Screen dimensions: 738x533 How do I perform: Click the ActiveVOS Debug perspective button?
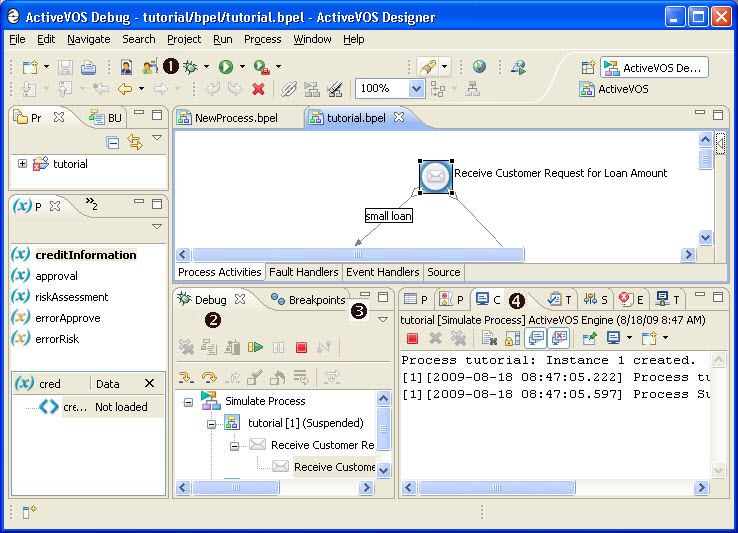(x=654, y=68)
